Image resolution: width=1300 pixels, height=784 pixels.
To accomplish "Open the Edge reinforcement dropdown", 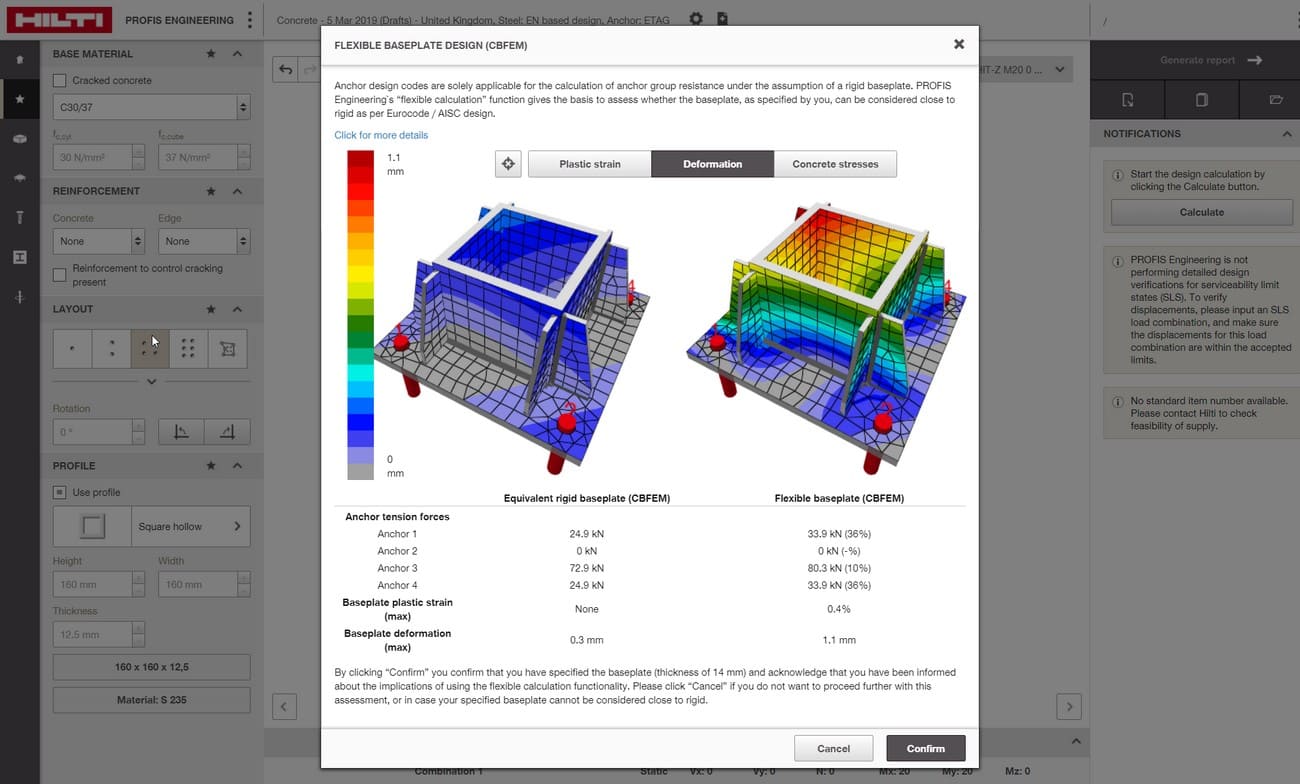I will pos(204,241).
